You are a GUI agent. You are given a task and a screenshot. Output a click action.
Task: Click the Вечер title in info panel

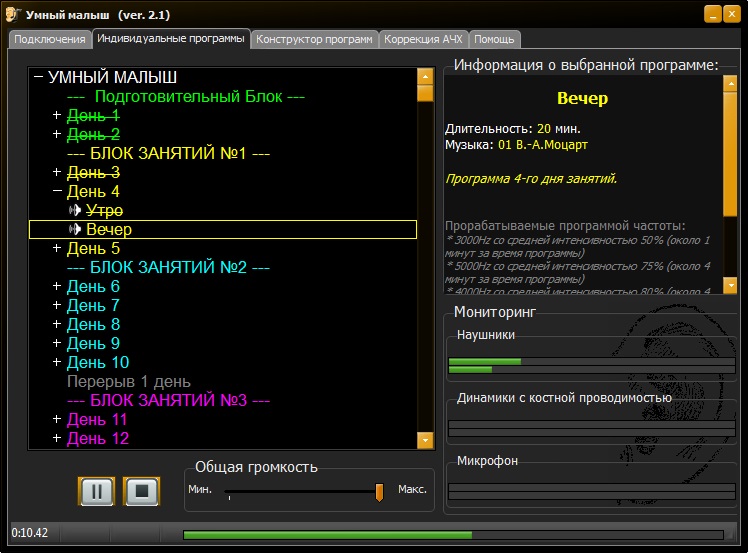point(582,98)
